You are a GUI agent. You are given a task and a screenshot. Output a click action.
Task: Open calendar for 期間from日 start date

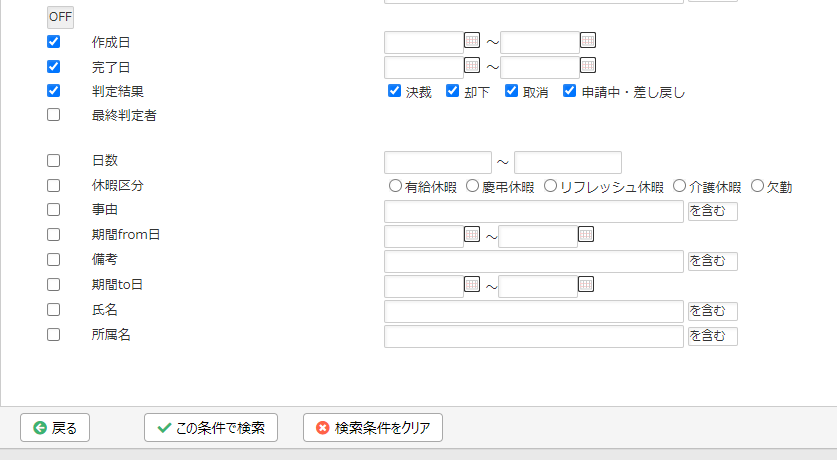472,234
